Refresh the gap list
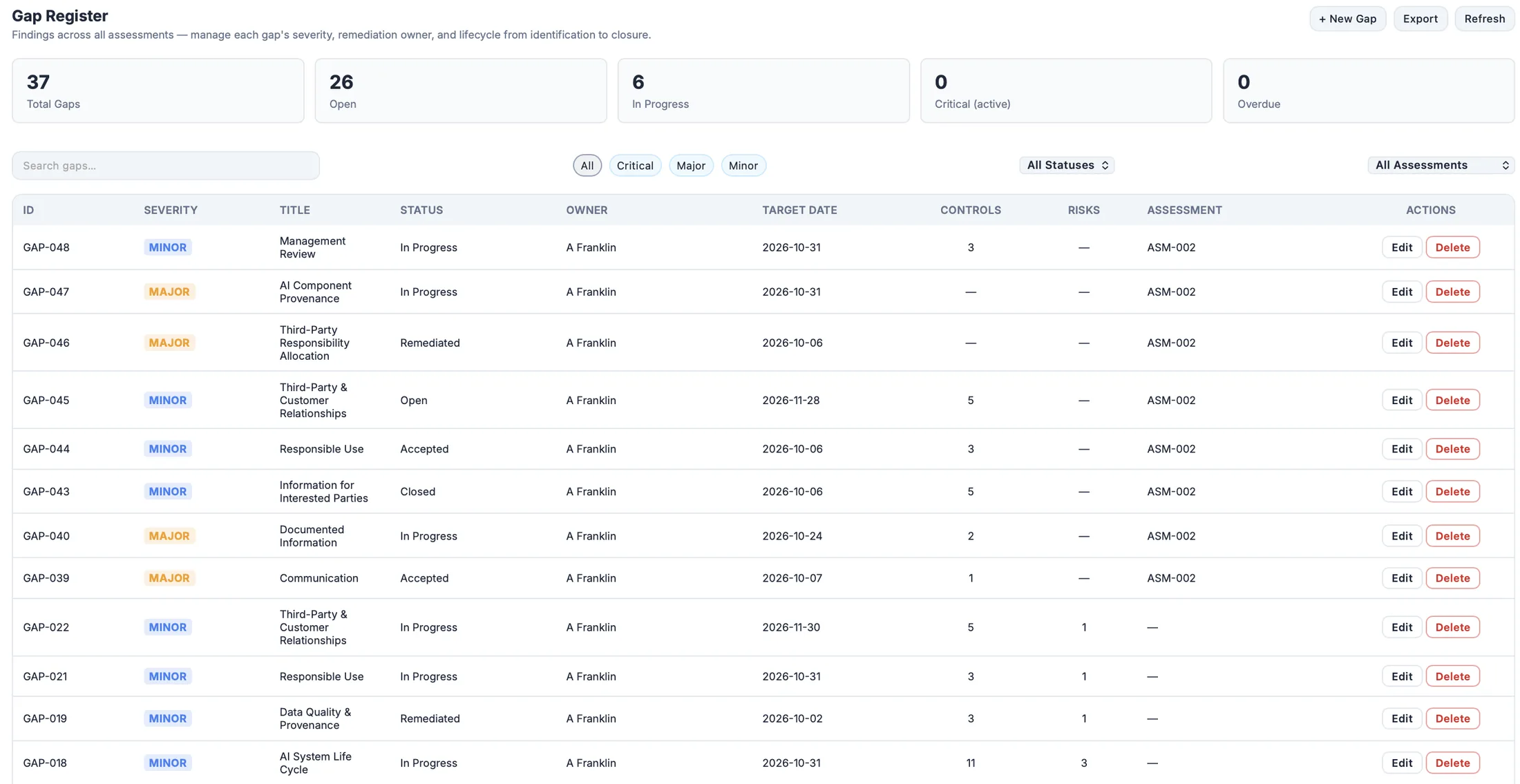This screenshot has width=1520, height=784. point(1484,19)
